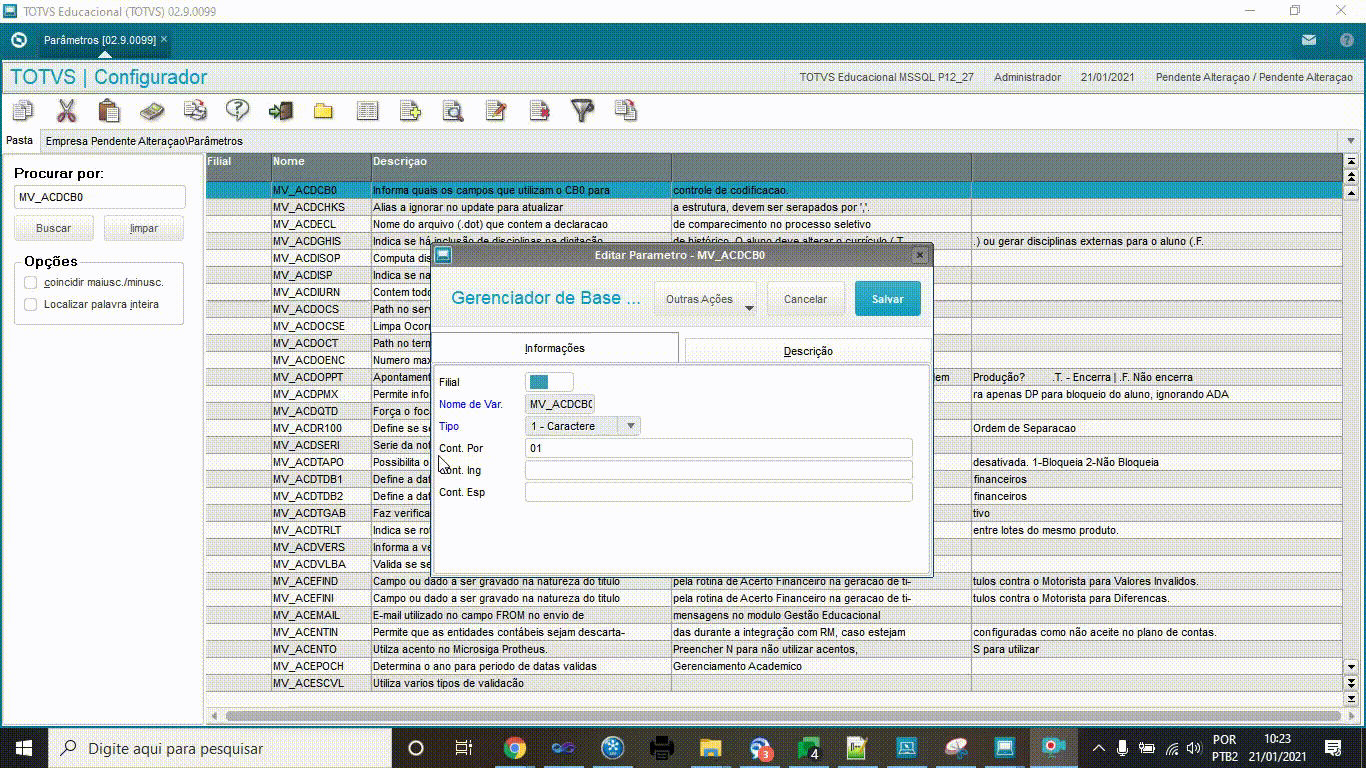Click the round help icon in the top bar
The width and height of the screenshot is (1366, 768).
pos(1346,40)
